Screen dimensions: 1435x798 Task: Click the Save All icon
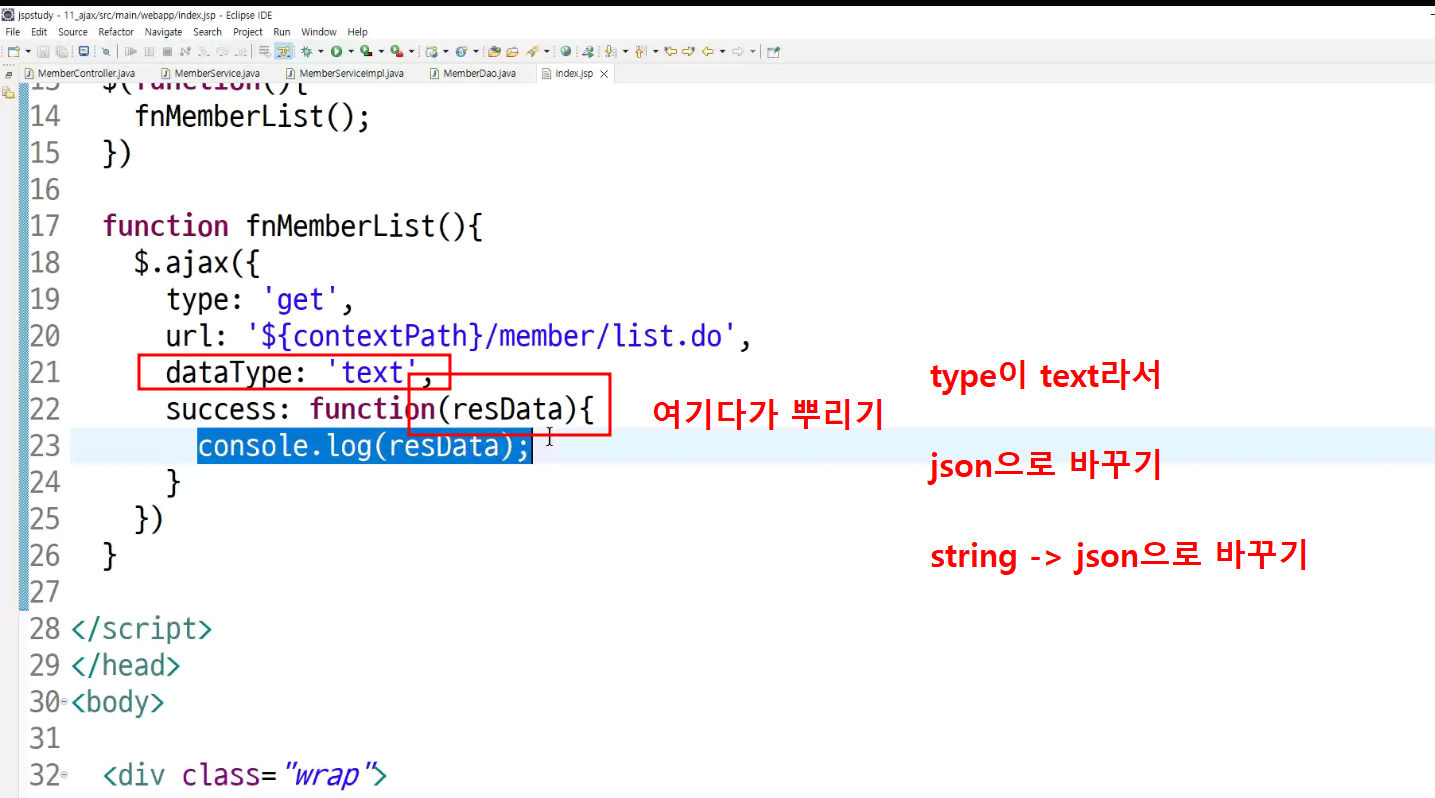pos(61,52)
